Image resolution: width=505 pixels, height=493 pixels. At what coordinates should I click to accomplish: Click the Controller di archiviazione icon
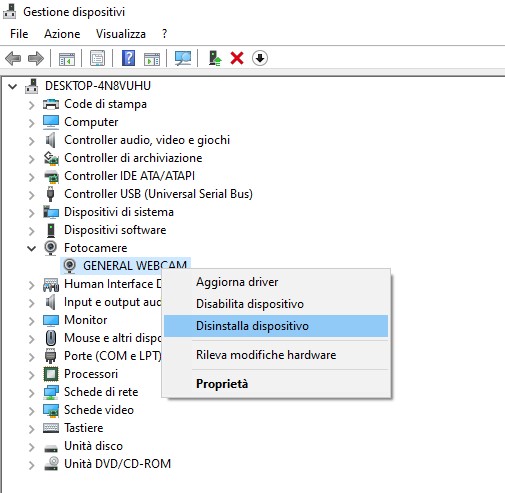click(51, 158)
